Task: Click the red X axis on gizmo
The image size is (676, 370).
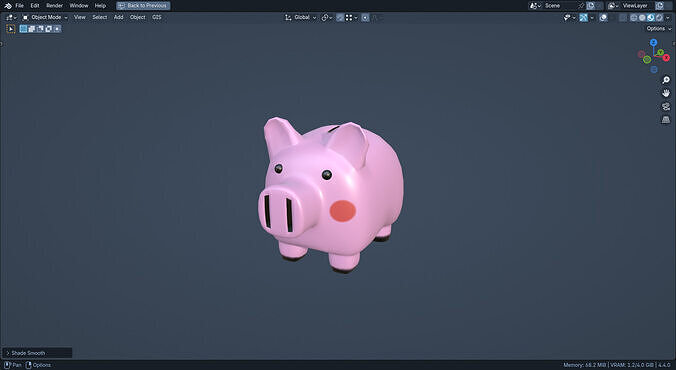Action: pyautogui.click(x=666, y=58)
